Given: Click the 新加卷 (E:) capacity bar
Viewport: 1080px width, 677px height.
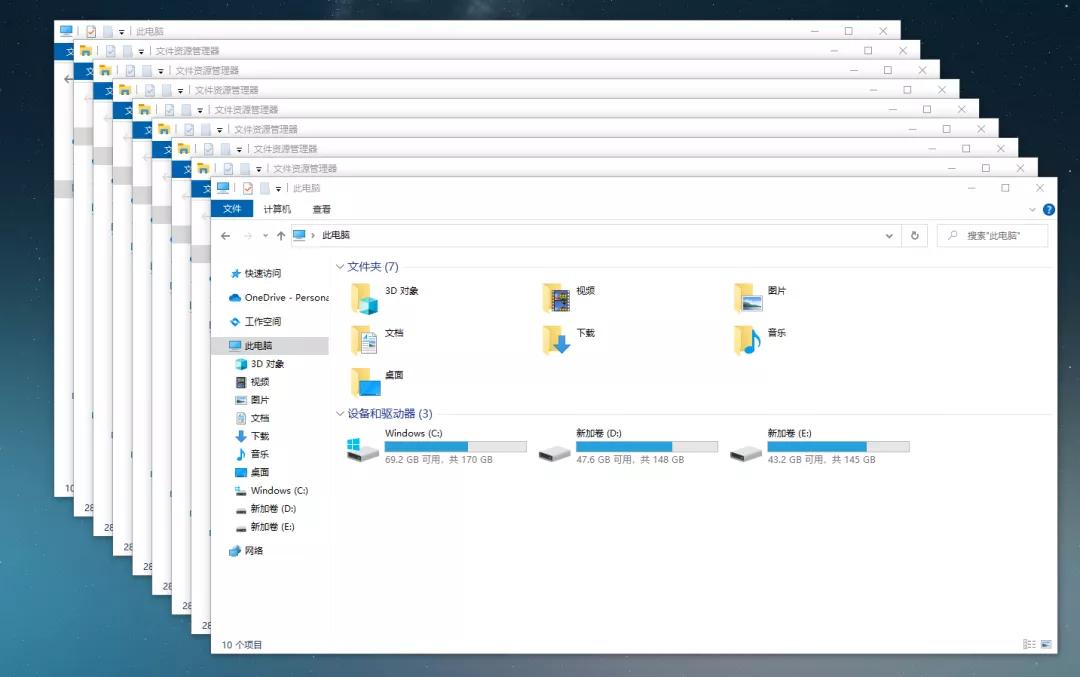Looking at the screenshot, I should (x=838, y=446).
